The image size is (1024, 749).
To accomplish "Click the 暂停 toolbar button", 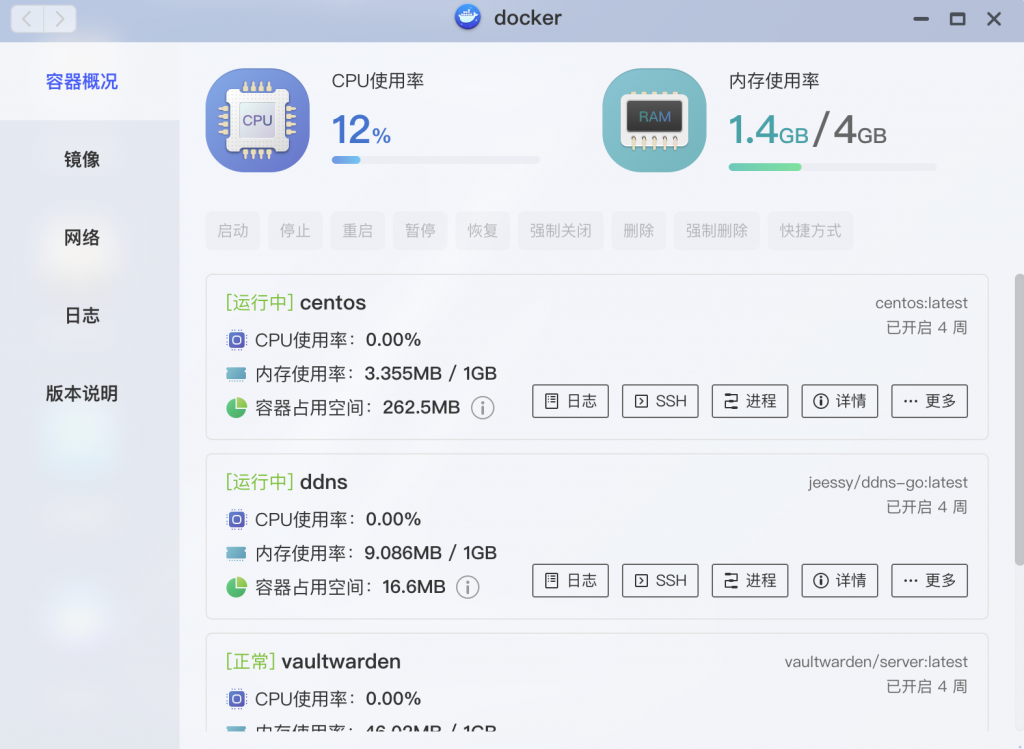I will pos(420,231).
